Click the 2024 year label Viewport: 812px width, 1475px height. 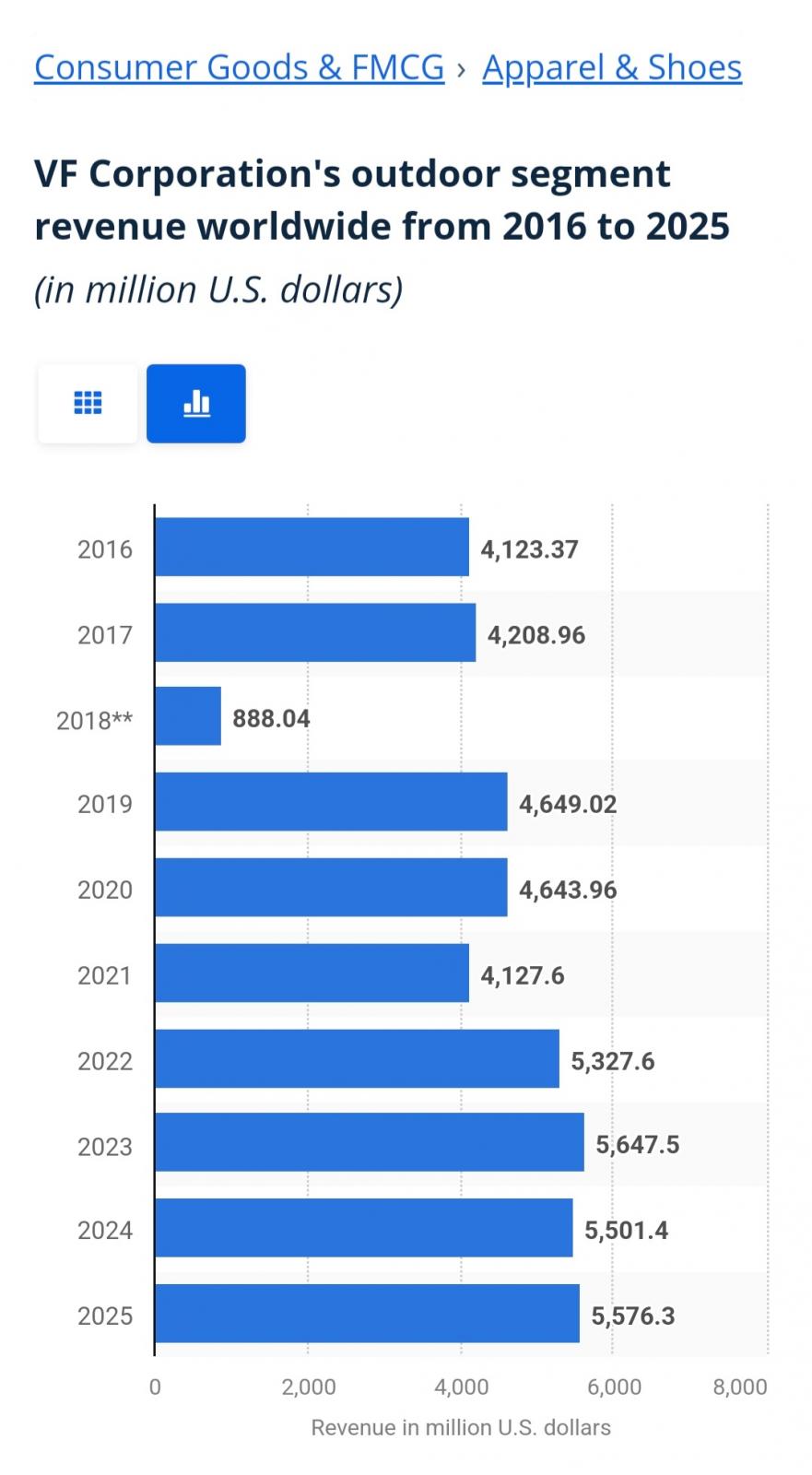[105, 1231]
